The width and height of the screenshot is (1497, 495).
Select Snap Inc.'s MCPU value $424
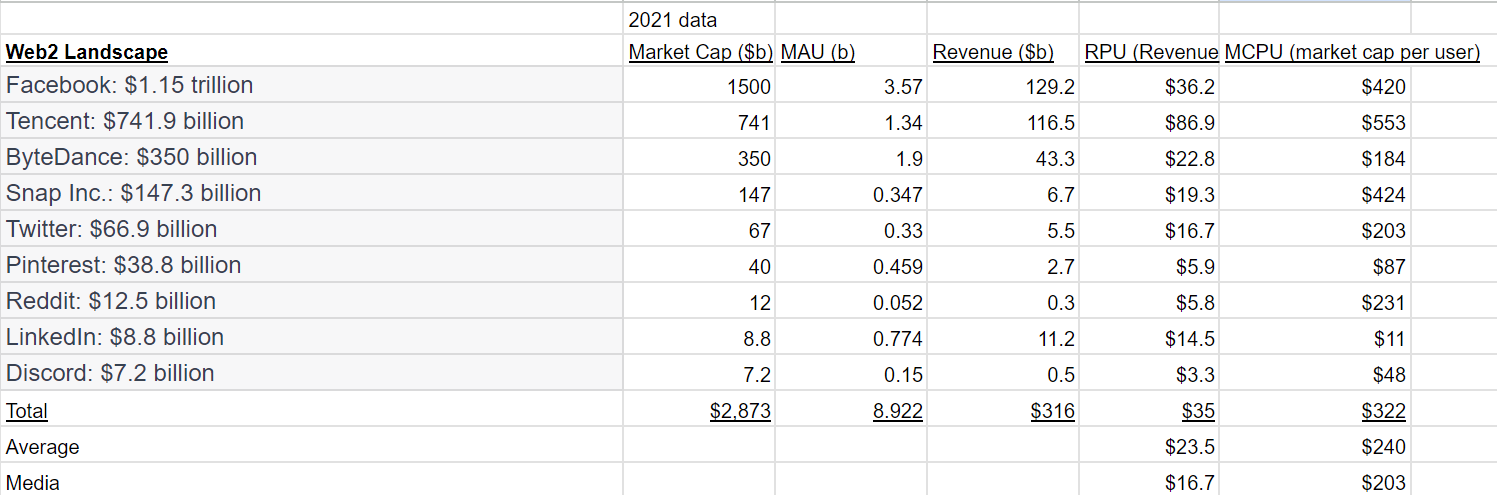coord(1384,195)
